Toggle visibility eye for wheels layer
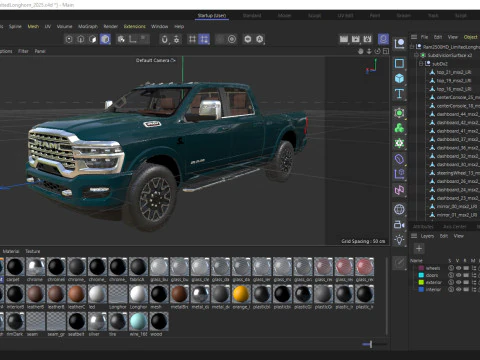Screen dimensions: 480x360 pyautogui.click(x=459, y=268)
